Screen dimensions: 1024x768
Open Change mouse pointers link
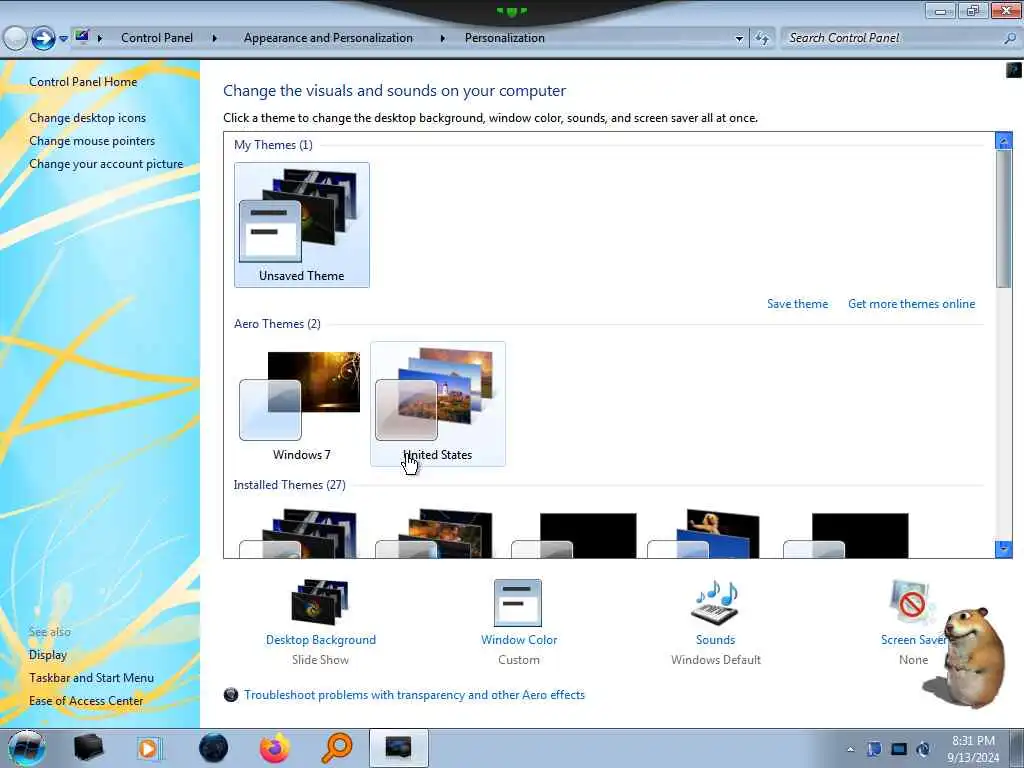click(x=92, y=141)
